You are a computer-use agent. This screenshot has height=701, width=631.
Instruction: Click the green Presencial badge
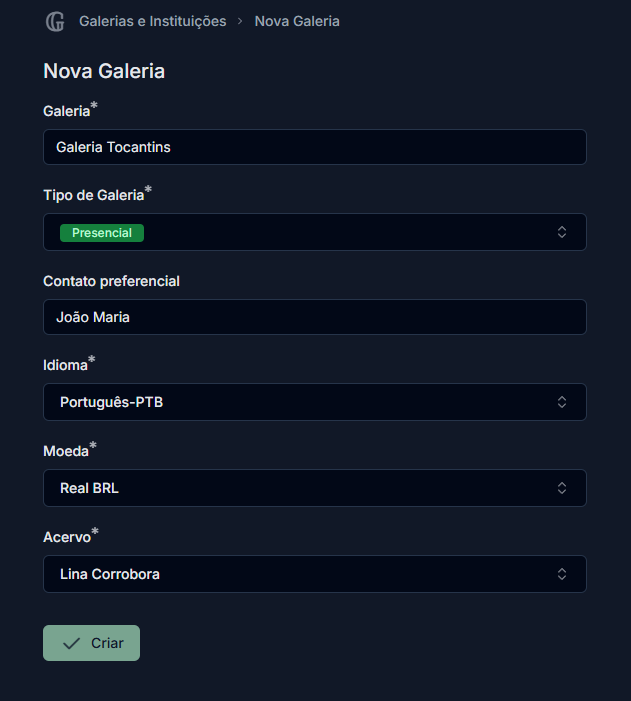pos(102,233)
